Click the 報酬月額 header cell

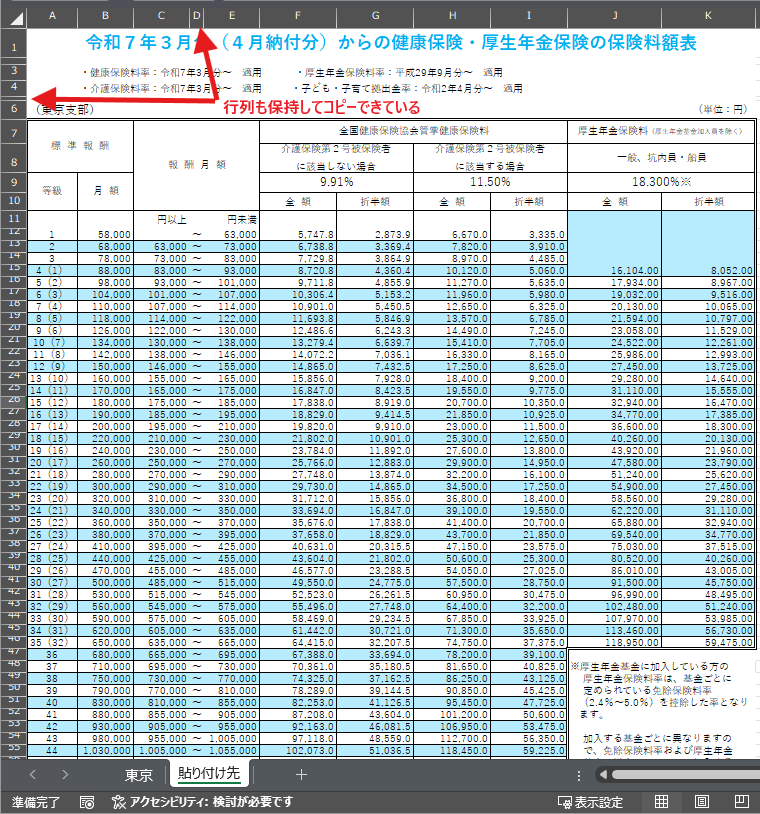(x=197, y=165)
